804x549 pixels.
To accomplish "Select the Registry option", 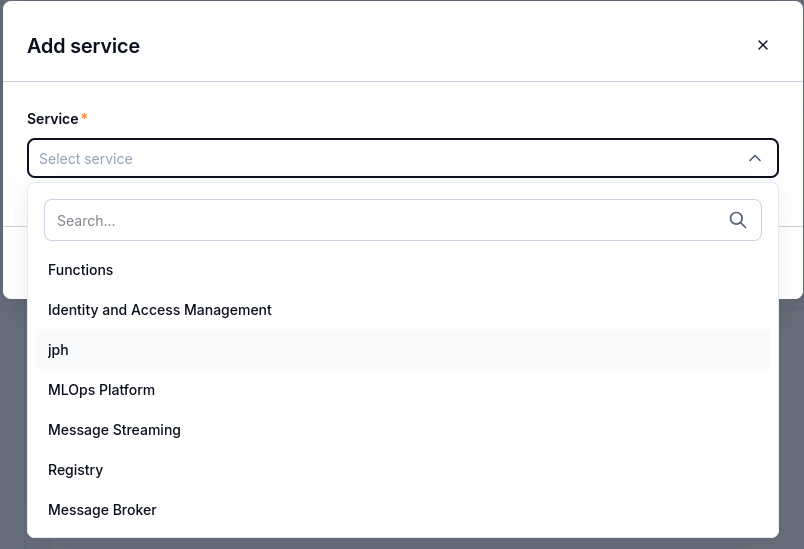I will point(403,470).
